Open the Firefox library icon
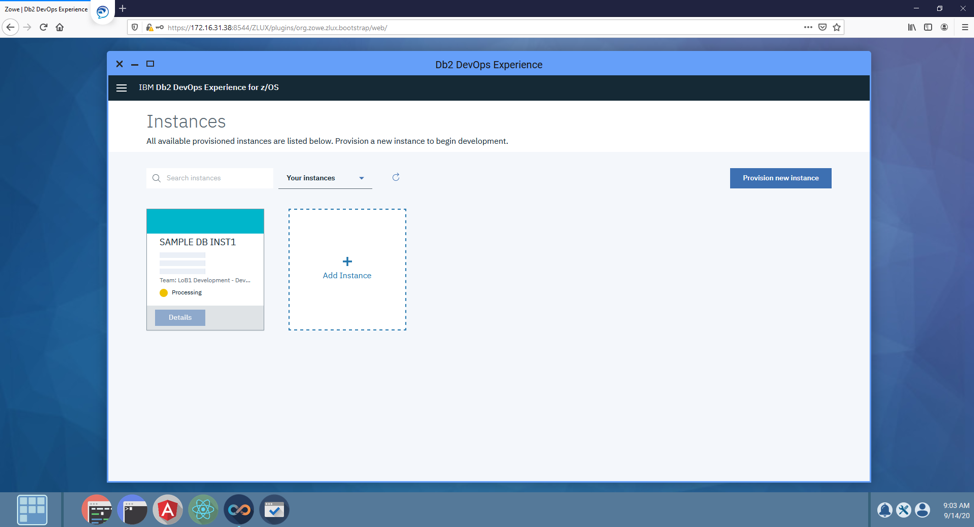 click(912, 27)
